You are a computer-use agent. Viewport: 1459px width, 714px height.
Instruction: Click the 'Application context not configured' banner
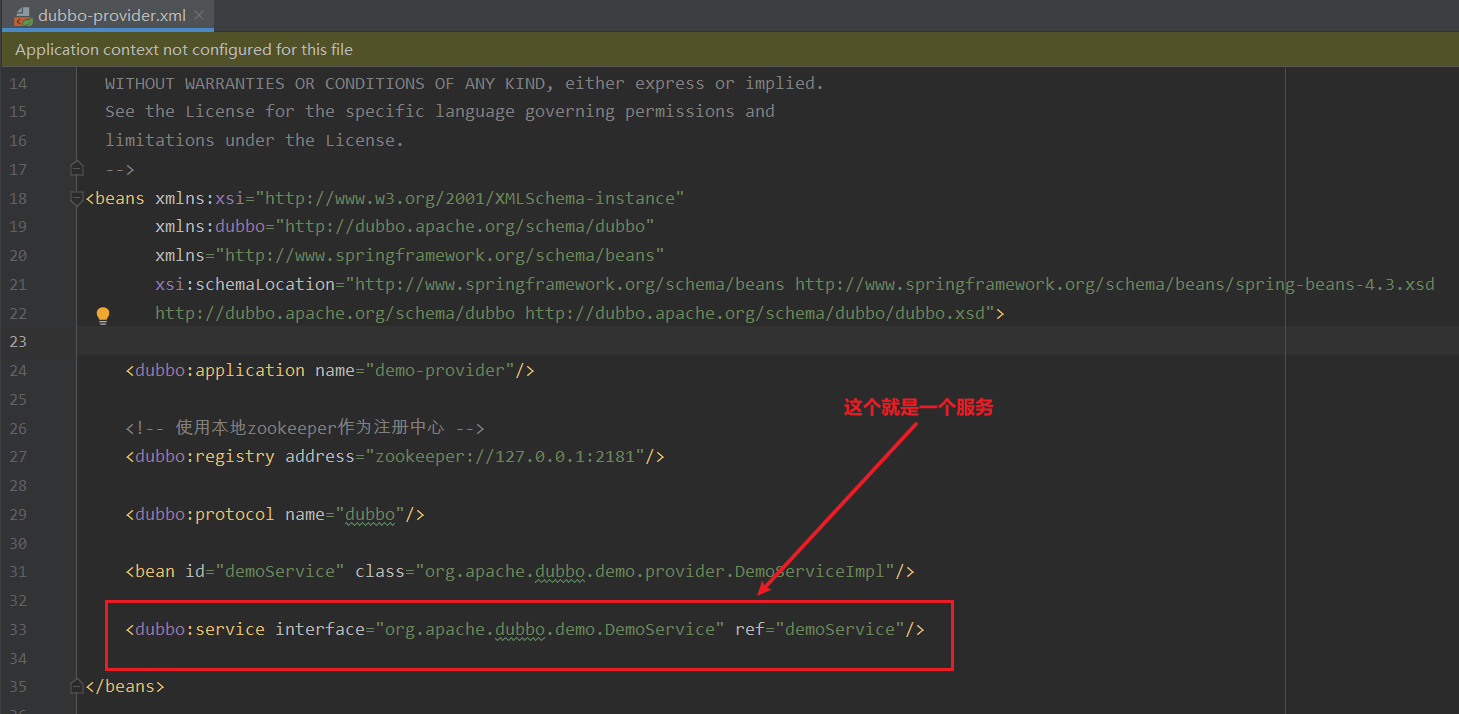pyautogui.click(x=729, y=49)
